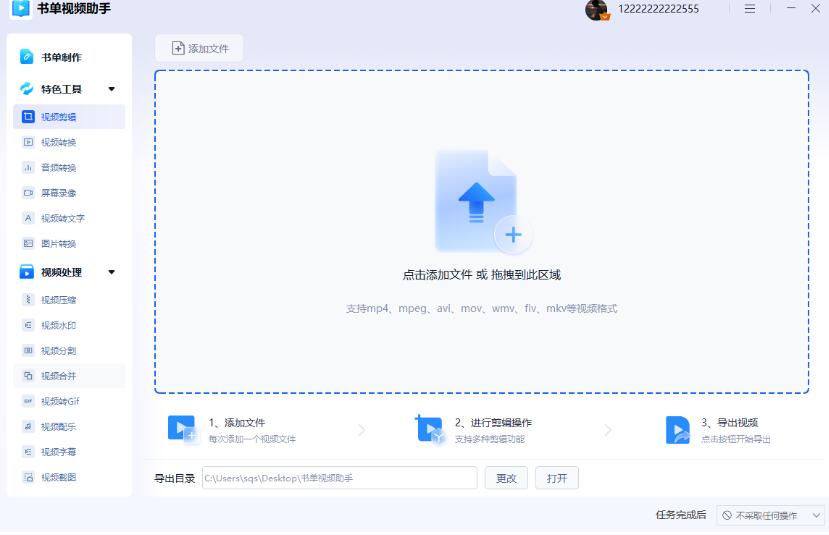Collapse the 视频处理 group arrow
Screen dimensions: 829x535
[112, 272]
